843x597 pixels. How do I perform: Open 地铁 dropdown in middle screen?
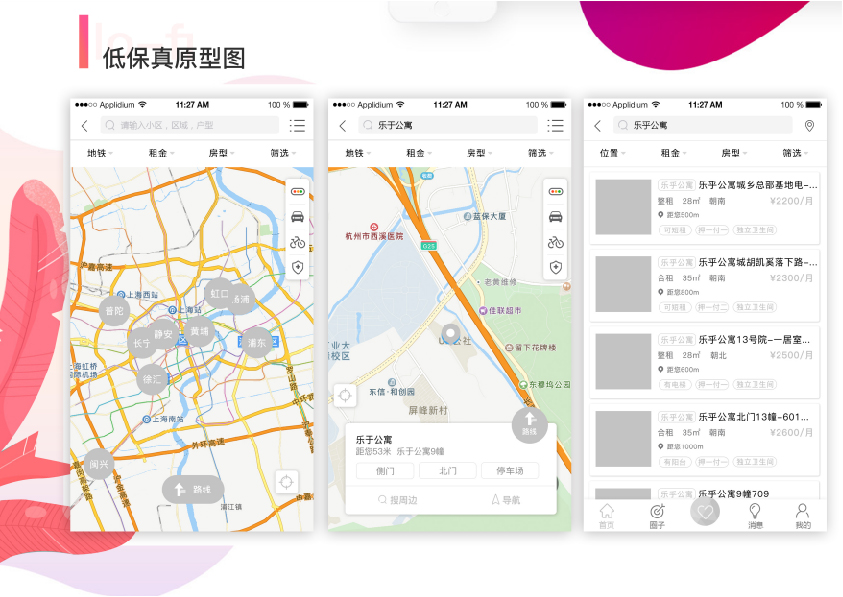coord(358,153)
